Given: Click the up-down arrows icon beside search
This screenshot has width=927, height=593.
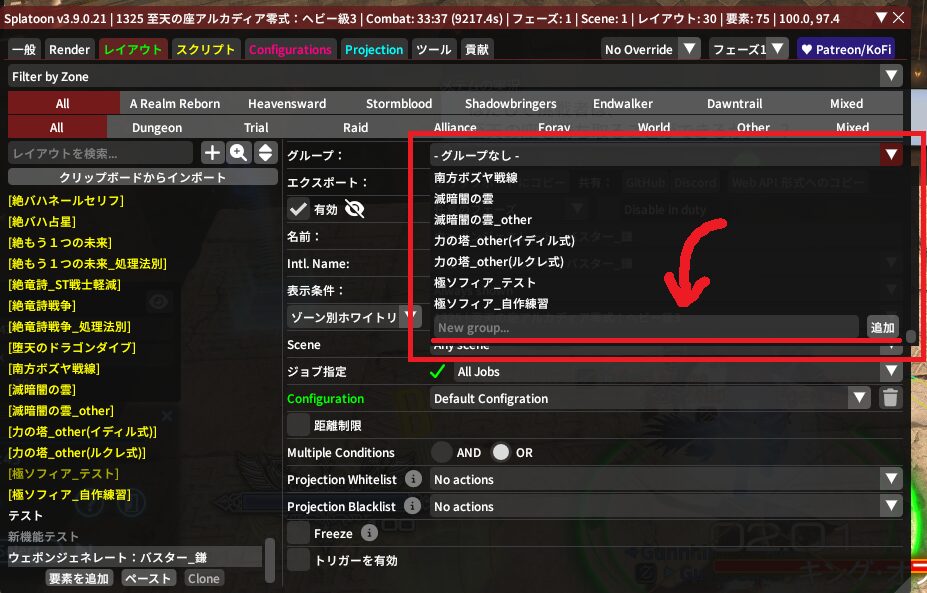Looking at the screenshot, I should [265, 153].
